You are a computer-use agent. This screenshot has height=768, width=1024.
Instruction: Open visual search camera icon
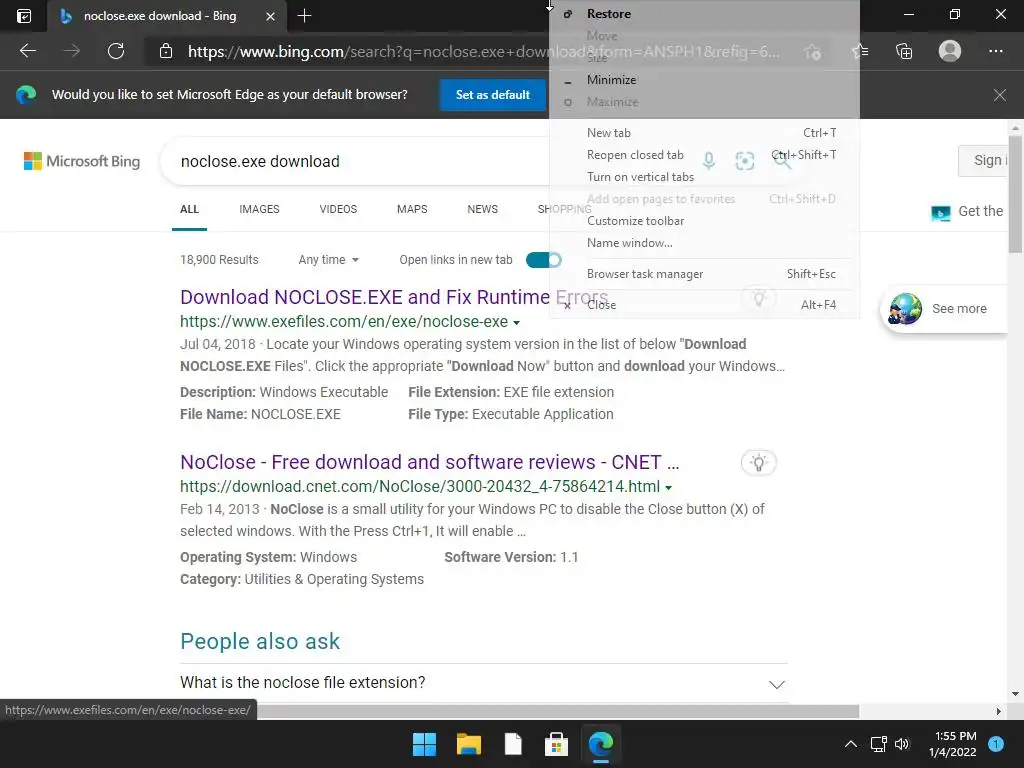point(744,160)
